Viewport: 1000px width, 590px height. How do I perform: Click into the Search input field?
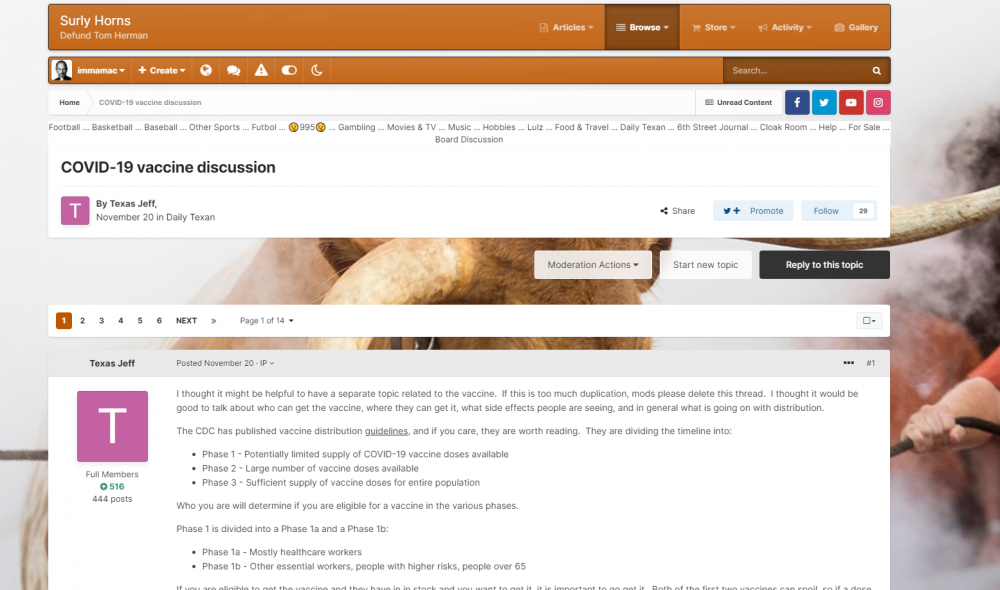point(795,71)
